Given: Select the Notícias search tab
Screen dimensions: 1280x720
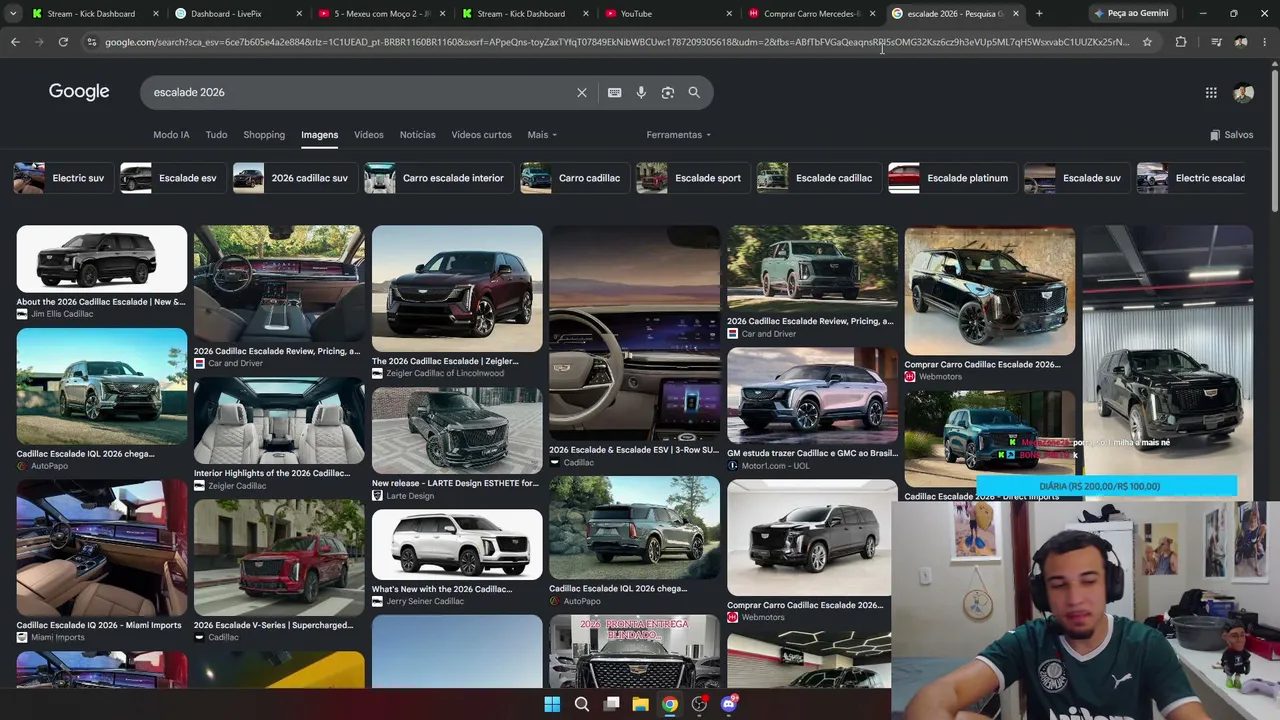Looking at the screenshot, I should [417, 135].
